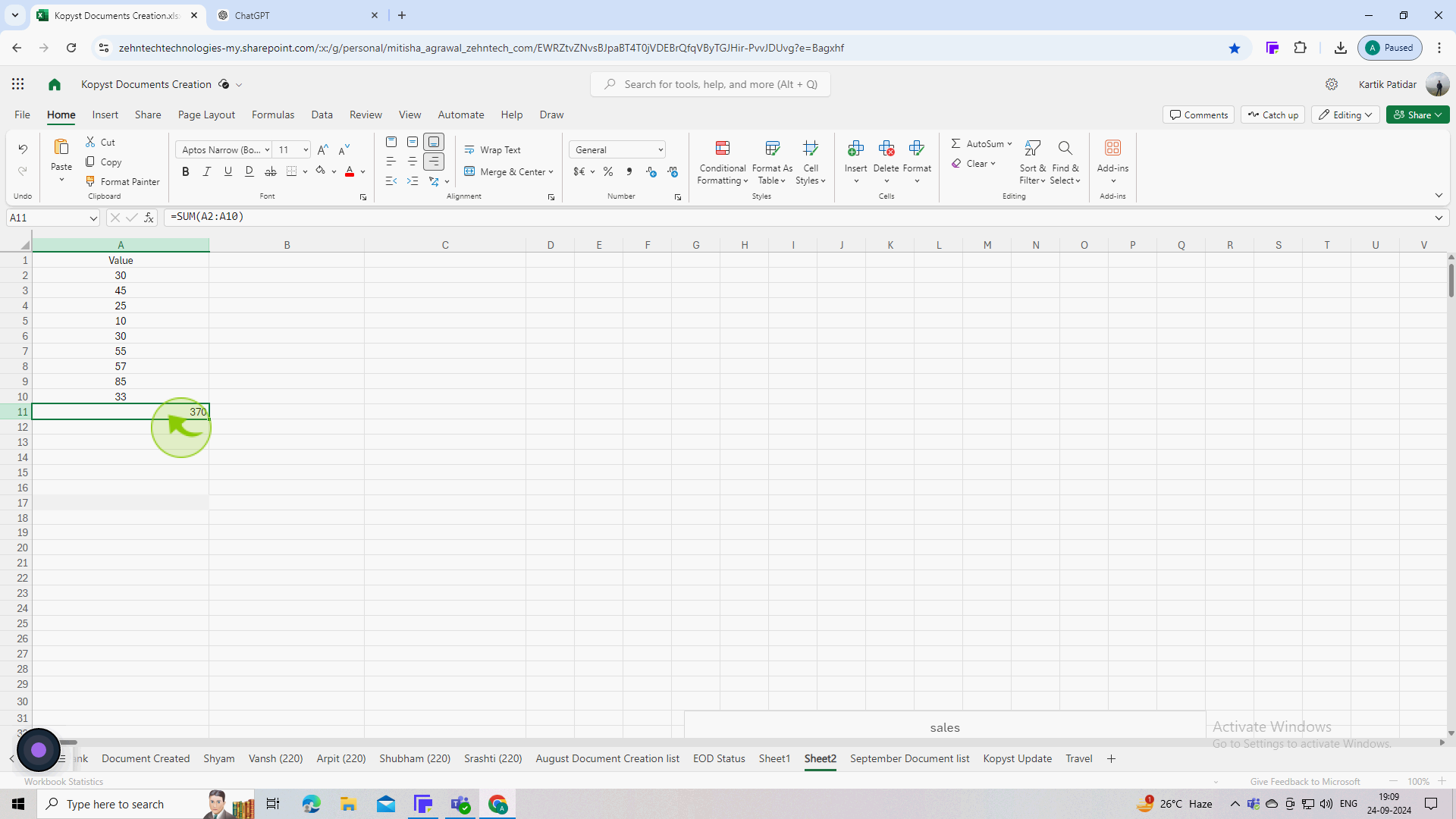Toggle bottom alignment
Viewport: 1456px width, 819px height.
coord(434,142)
